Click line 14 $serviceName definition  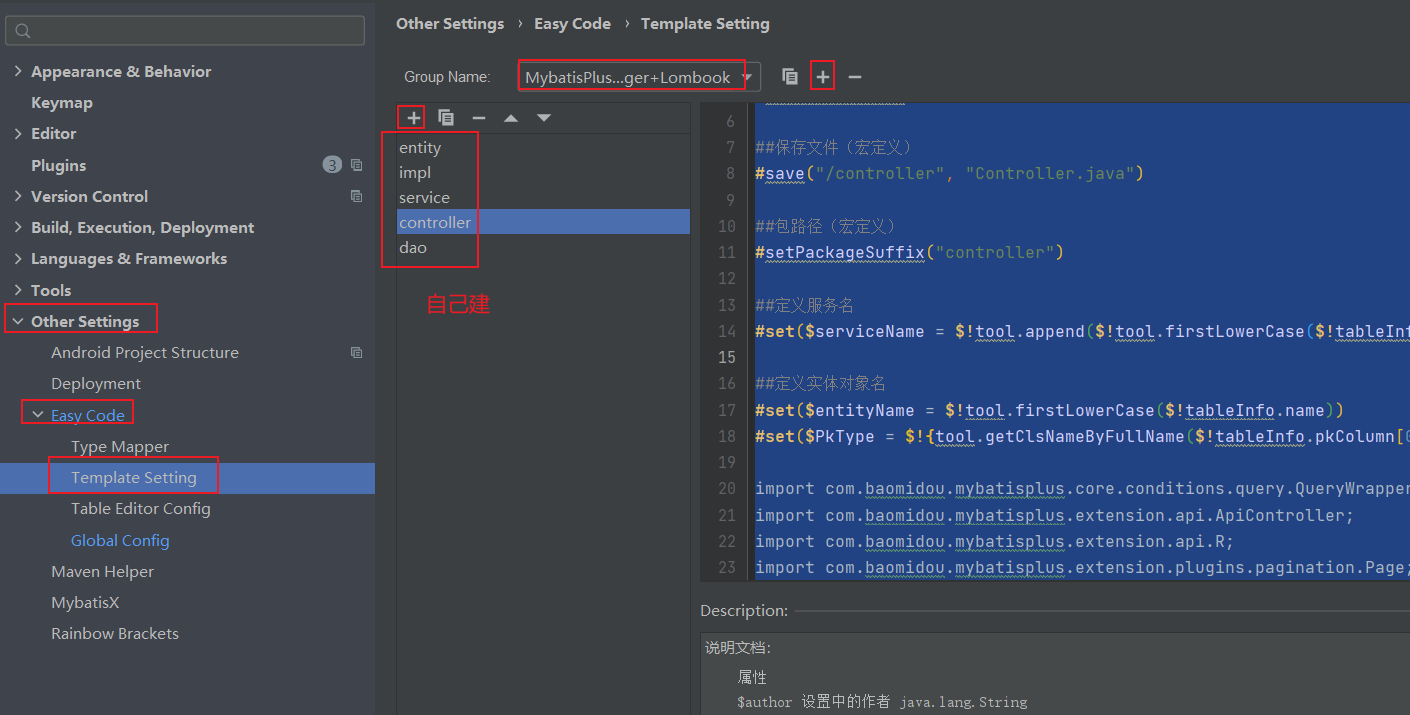coord(1082,331)
